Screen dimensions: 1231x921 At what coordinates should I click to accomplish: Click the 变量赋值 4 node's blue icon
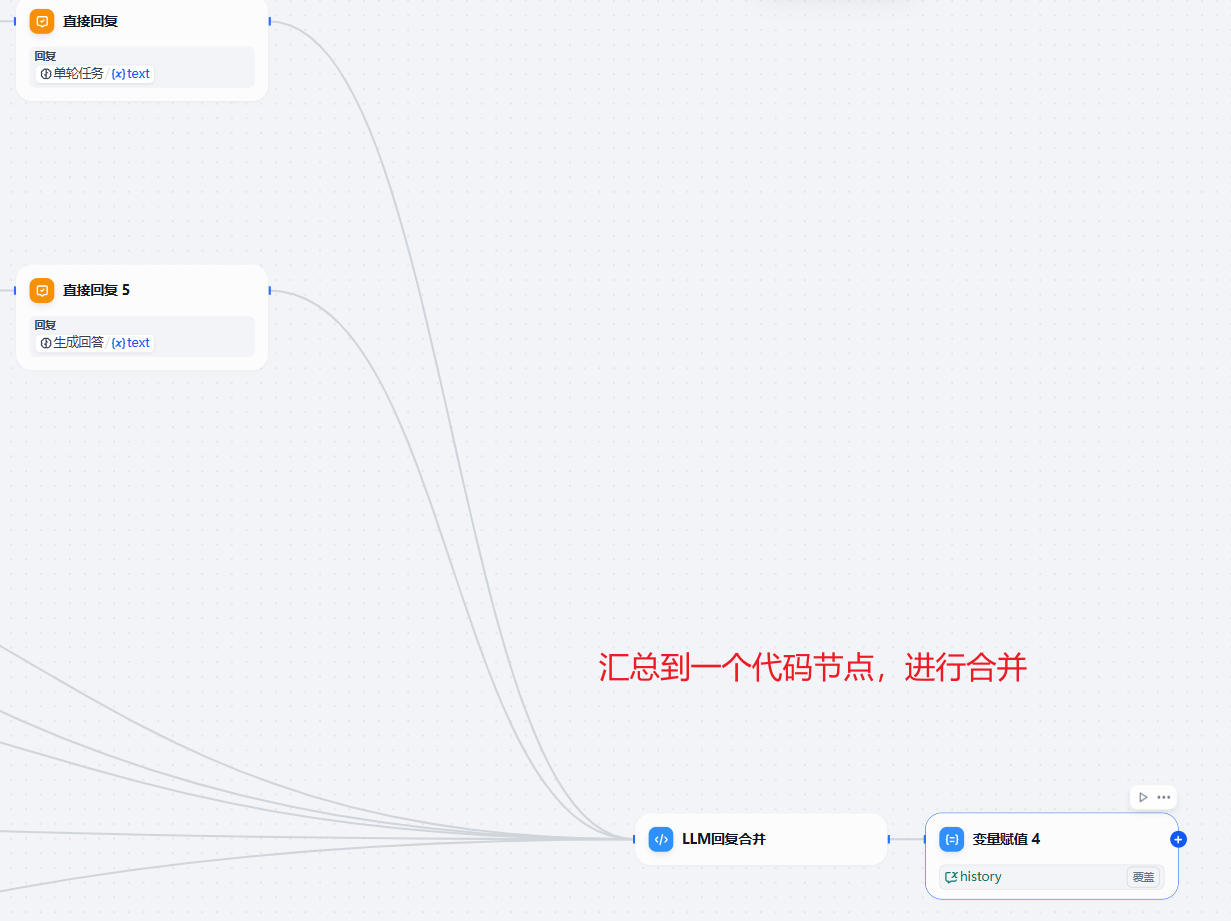click(x=952, y=839)
